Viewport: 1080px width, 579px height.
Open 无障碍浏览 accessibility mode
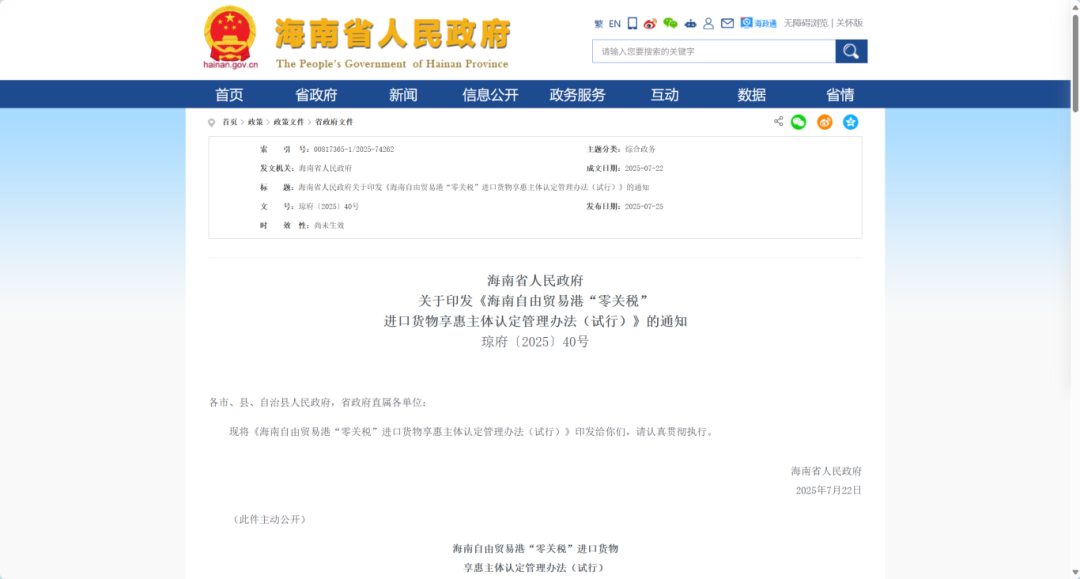pyautogui.click(x=806, y=23)
